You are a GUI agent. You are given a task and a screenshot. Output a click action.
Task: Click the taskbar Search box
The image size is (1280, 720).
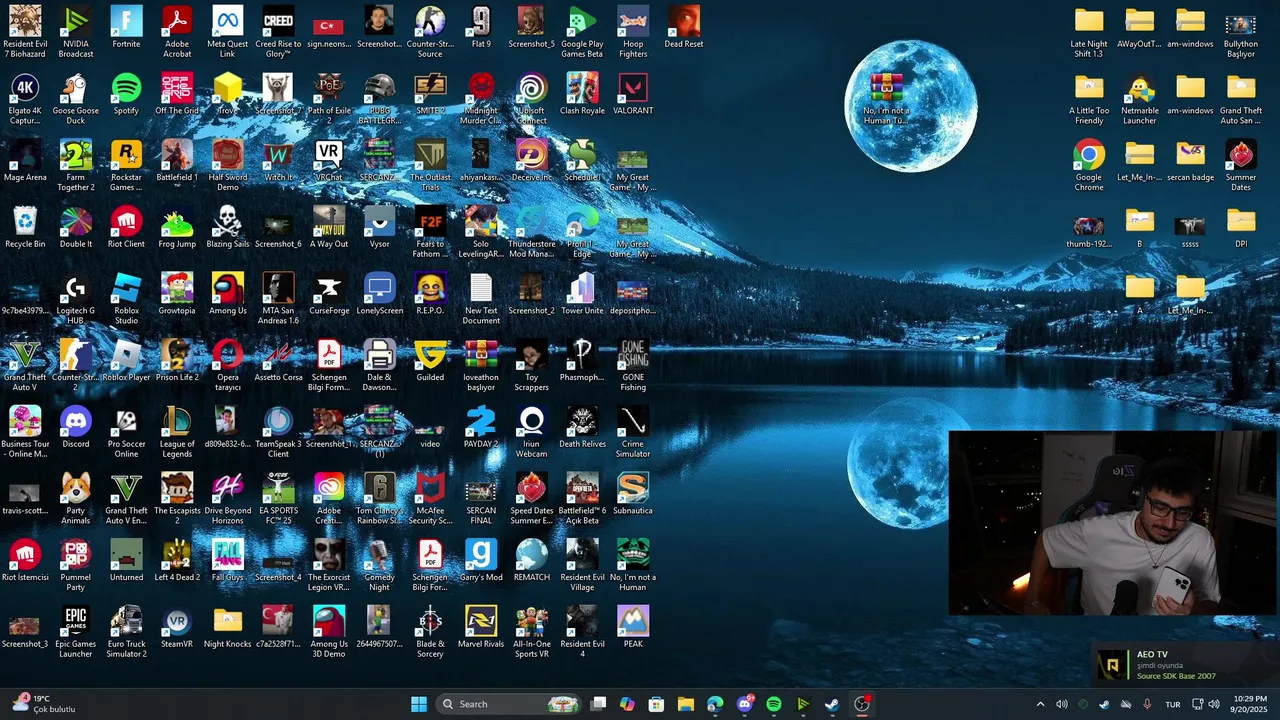pos(509,704)
